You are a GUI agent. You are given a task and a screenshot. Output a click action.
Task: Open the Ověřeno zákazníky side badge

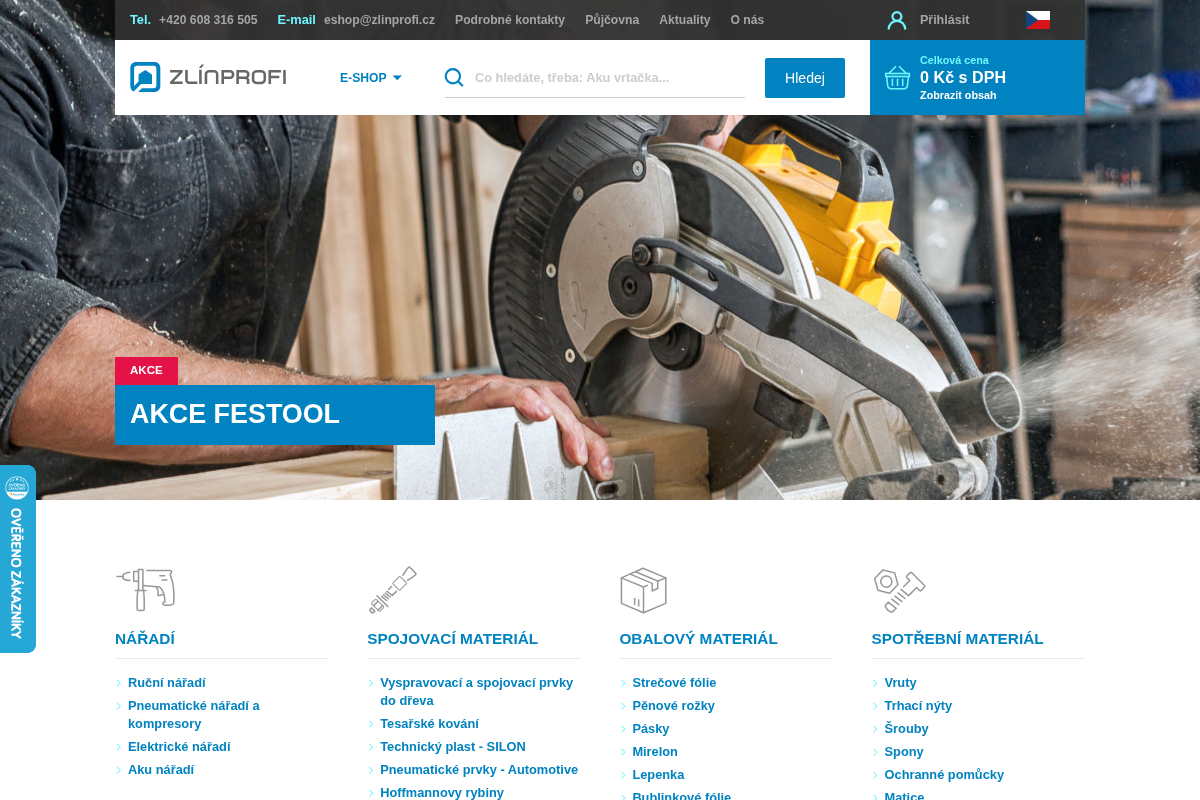point(17,559)
